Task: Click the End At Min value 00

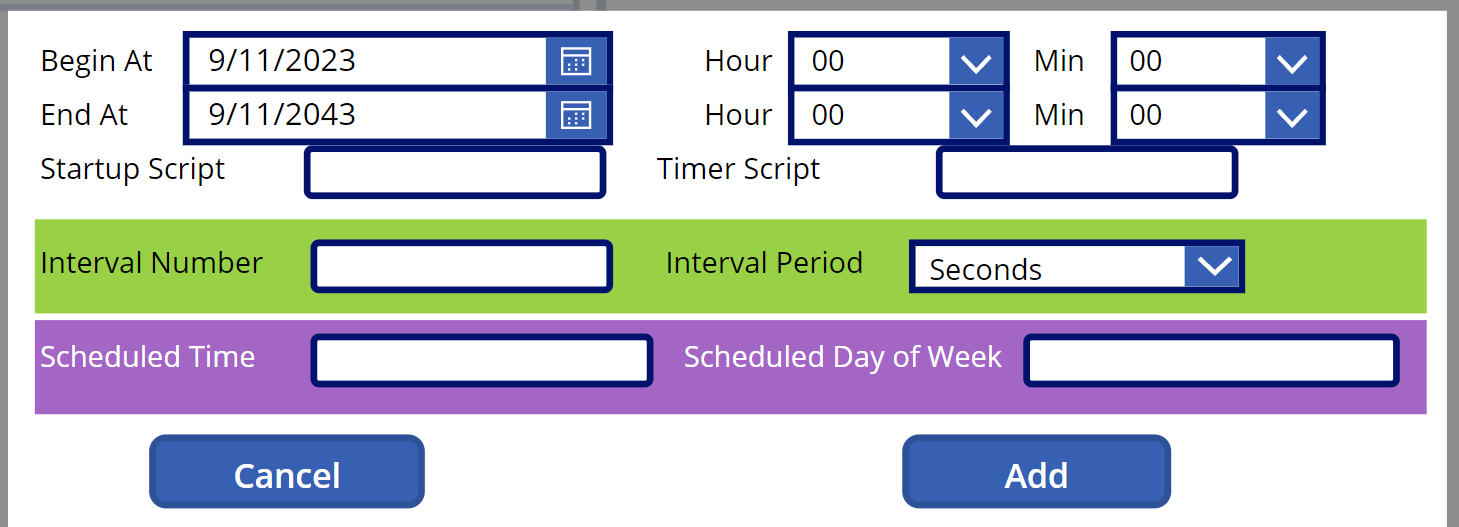Action: point(1188,116)
